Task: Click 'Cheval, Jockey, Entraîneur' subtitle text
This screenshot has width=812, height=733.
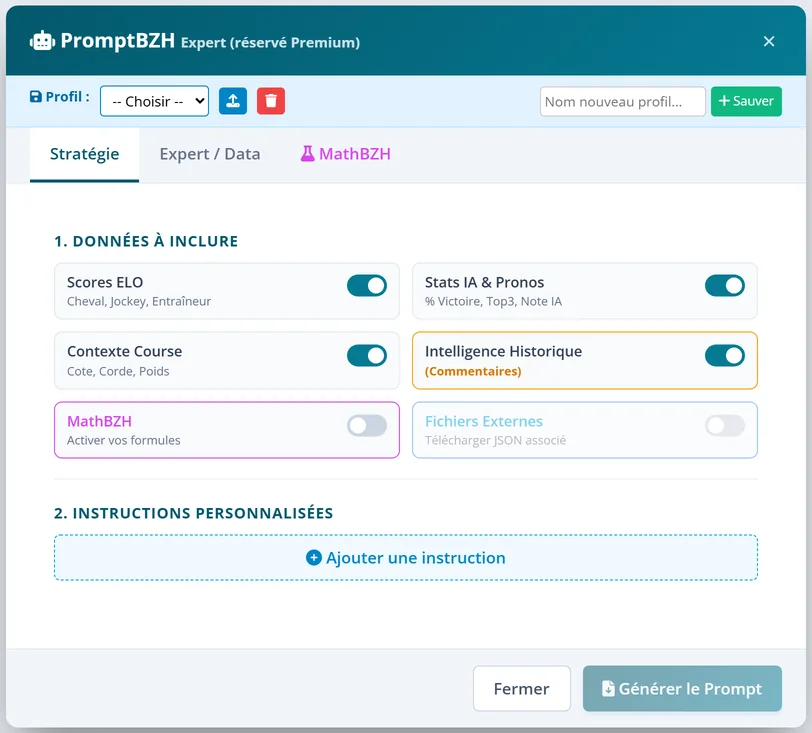Action: click(139, 301)
